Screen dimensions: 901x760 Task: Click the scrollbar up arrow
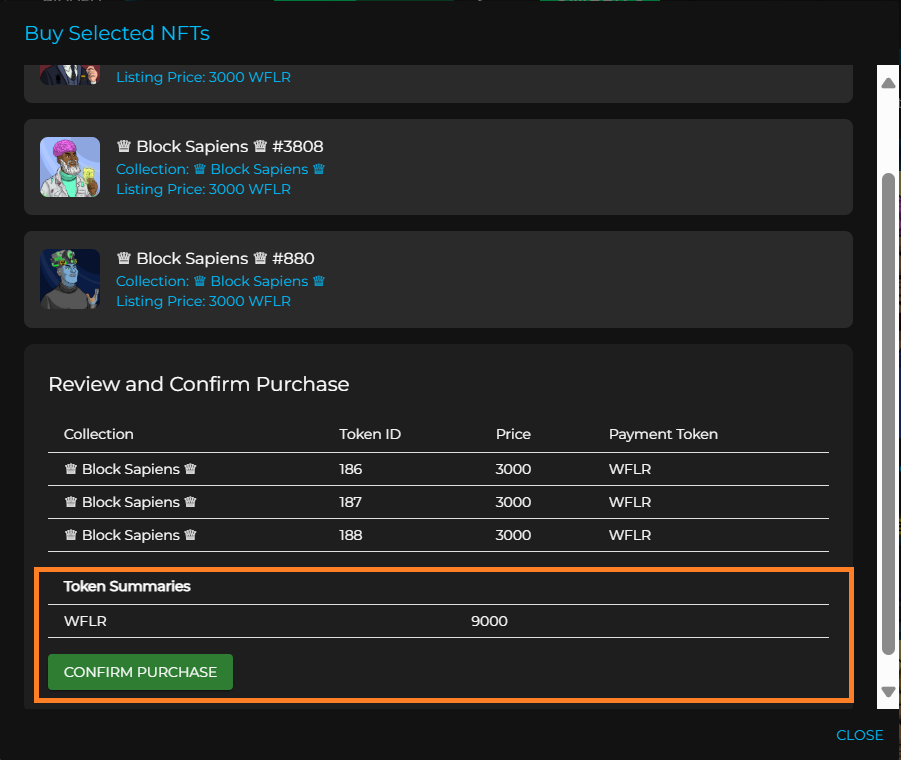(888, 83)
